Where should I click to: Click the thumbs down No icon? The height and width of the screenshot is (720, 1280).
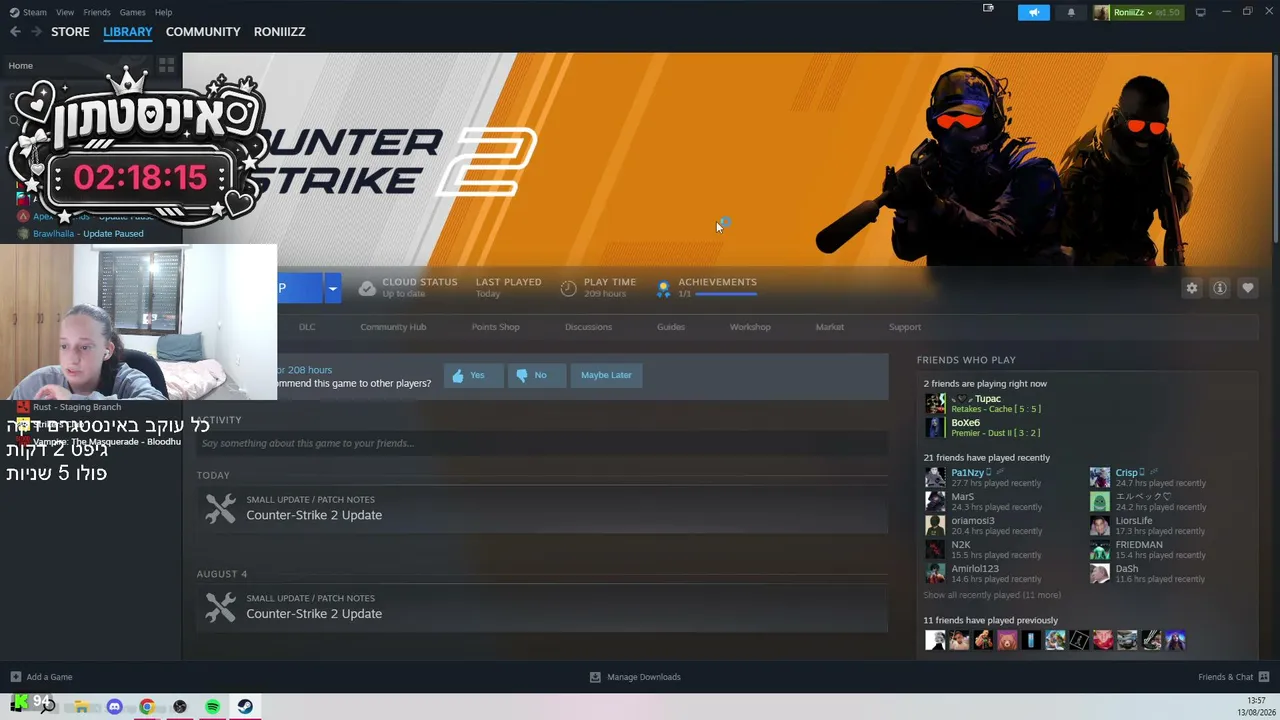point(521,375)
